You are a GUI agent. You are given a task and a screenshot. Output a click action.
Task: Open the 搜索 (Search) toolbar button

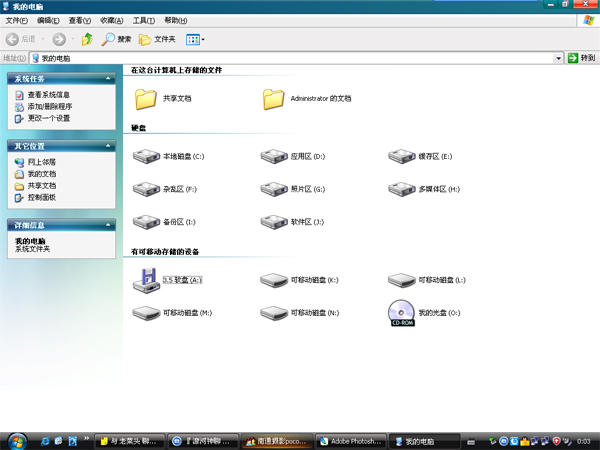click(x=116, y=39)
